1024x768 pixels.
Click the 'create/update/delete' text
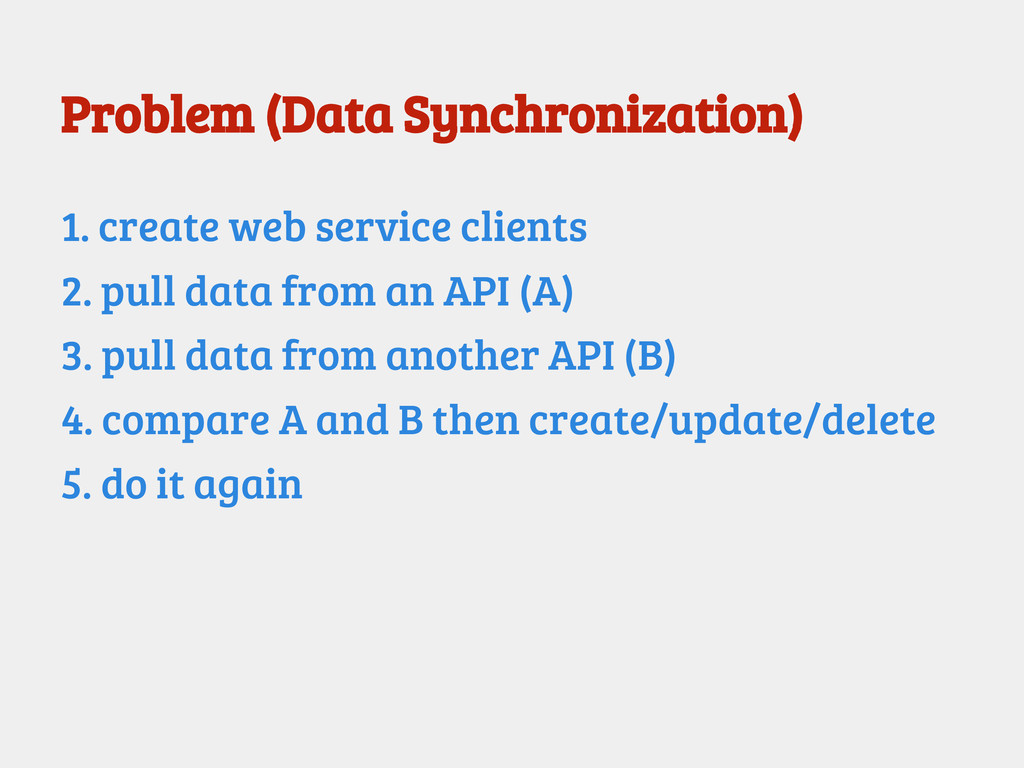pyautogui.click(x=731, y=421)
